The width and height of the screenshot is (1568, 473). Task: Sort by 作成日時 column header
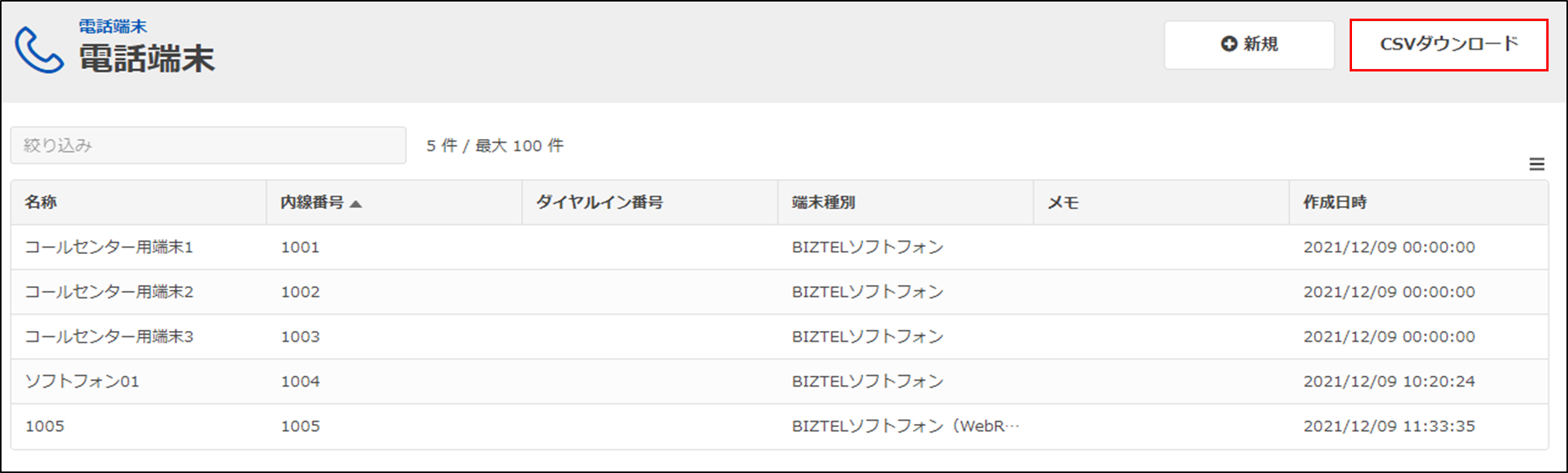pyautogui.click(x=1334, y=203)
